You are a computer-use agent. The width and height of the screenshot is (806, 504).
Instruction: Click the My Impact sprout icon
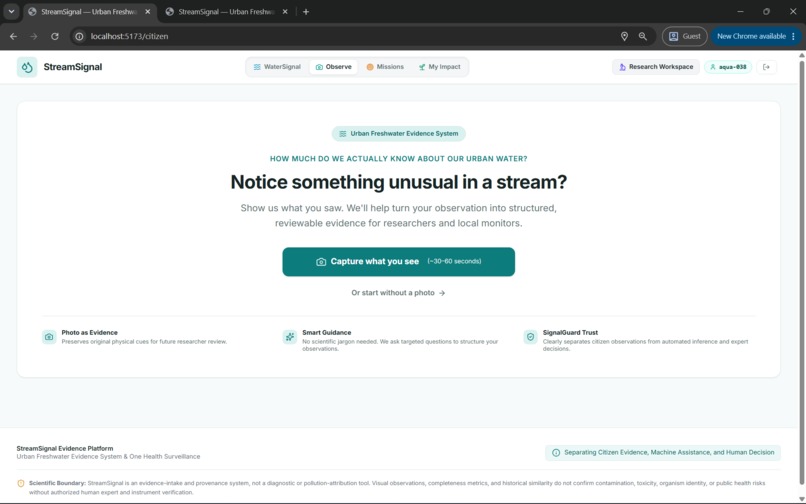422,67
